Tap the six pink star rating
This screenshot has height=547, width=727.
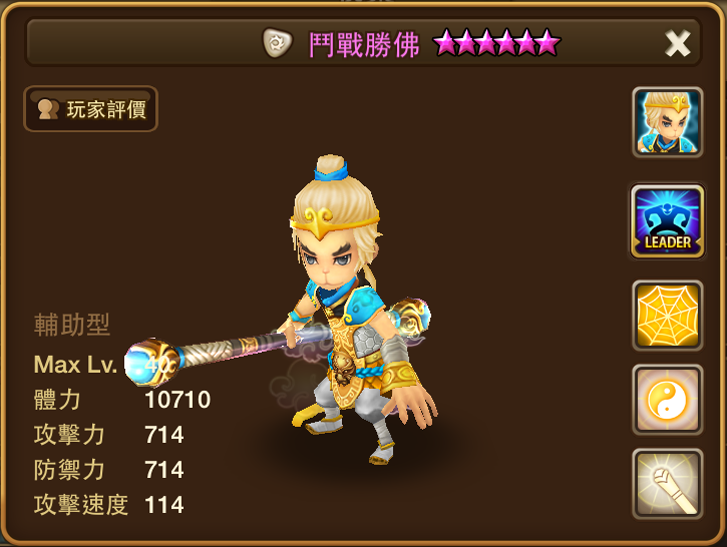[497, 43]
